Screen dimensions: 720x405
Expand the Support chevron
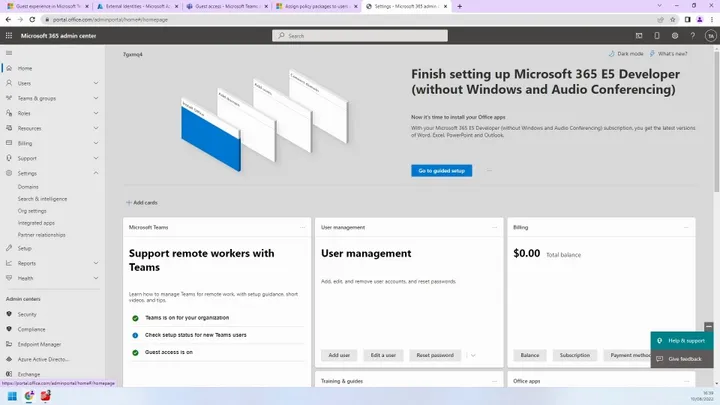pos(96,158)
